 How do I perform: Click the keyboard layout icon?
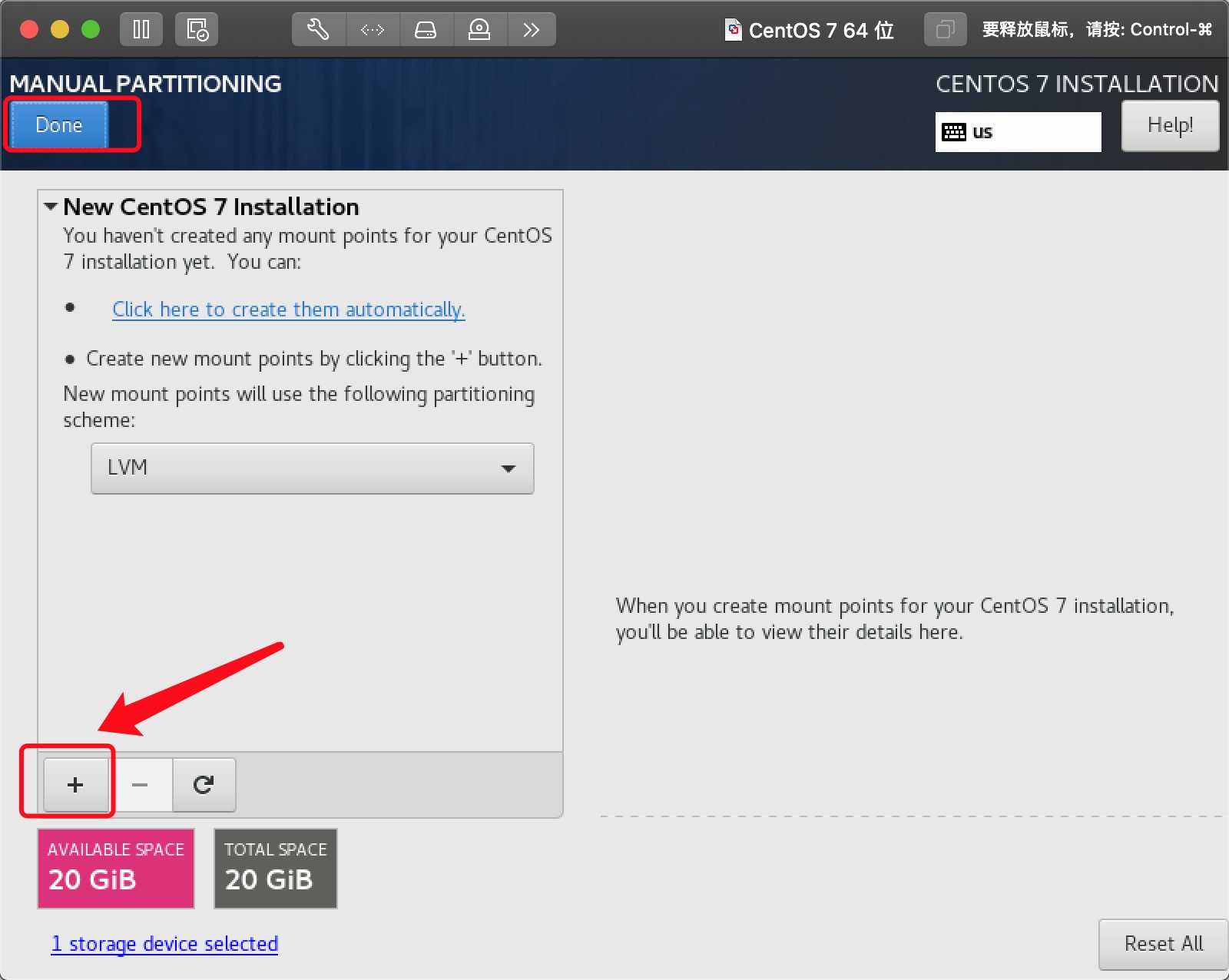click(x=954, y=132)
